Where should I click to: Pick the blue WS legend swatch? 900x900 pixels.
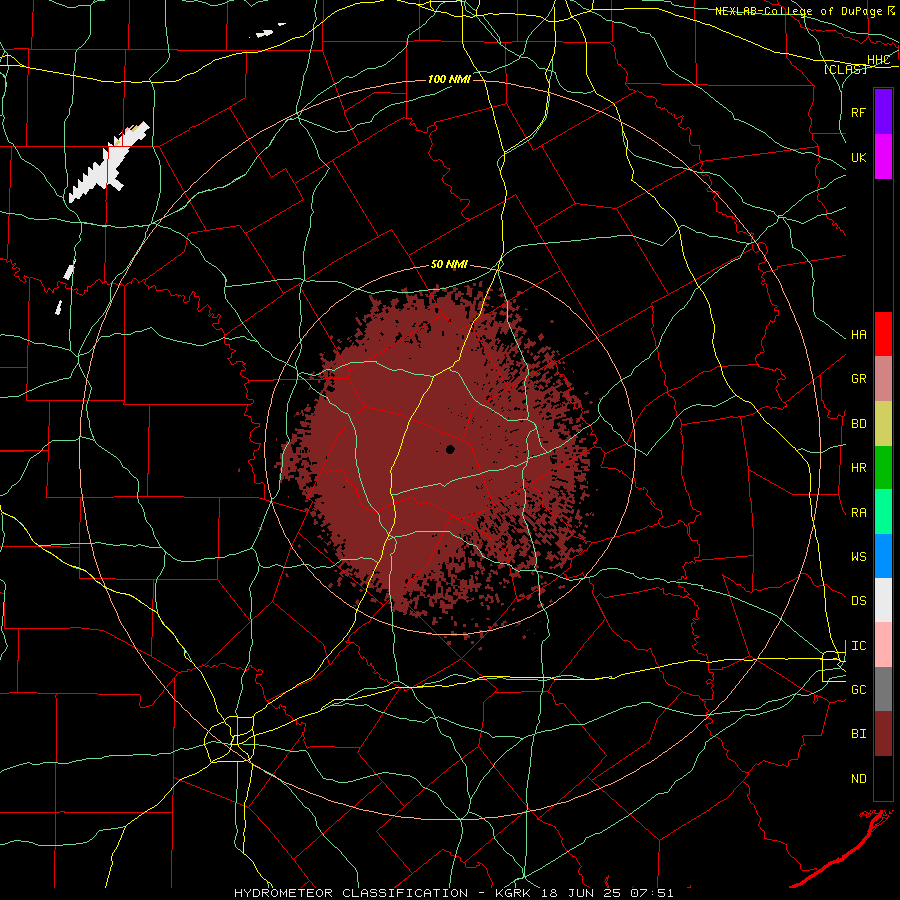click(x=883, y=556)
